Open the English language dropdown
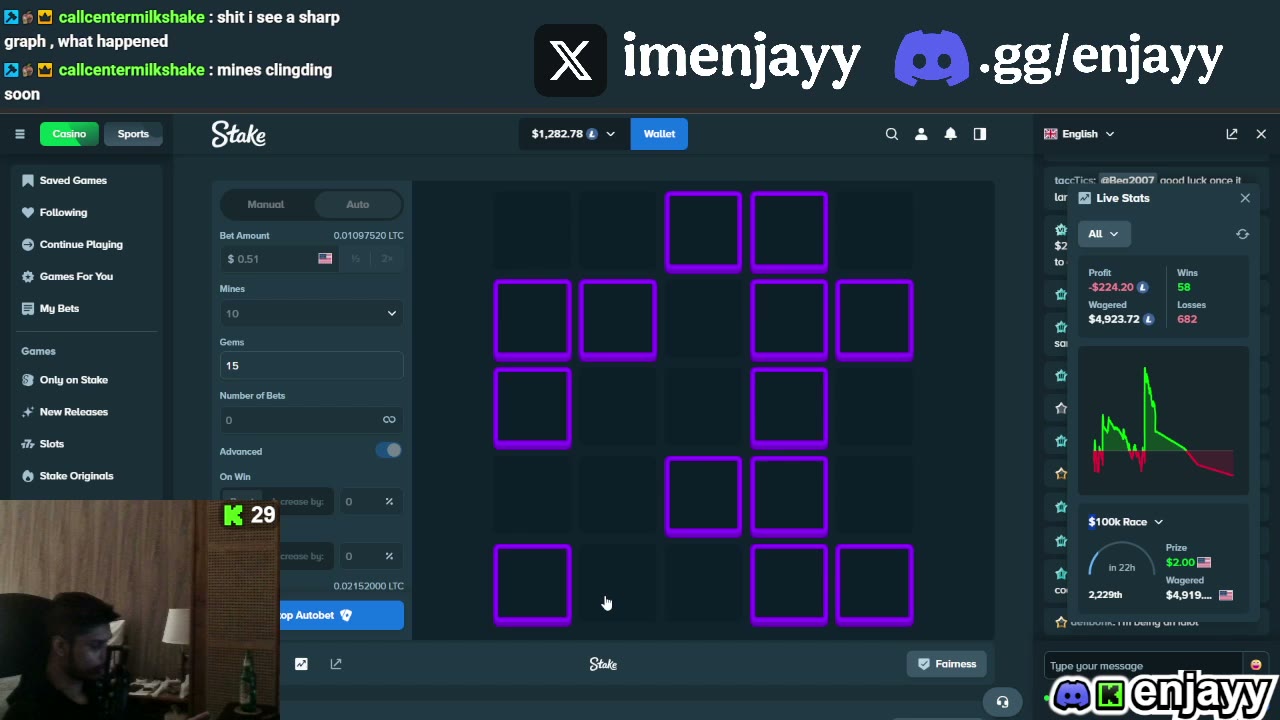 1079,134
